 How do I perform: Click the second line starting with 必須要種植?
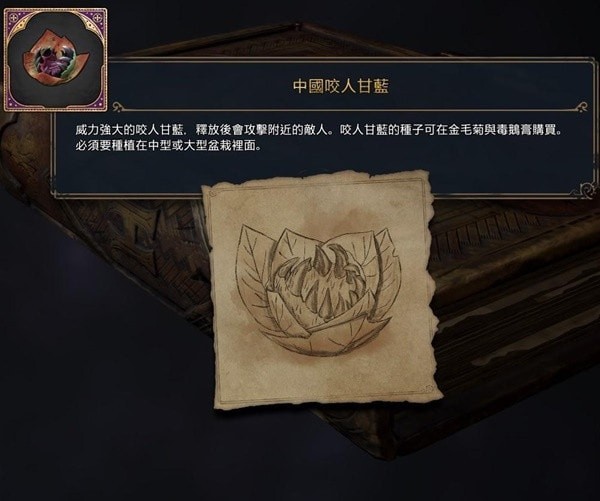168,146
